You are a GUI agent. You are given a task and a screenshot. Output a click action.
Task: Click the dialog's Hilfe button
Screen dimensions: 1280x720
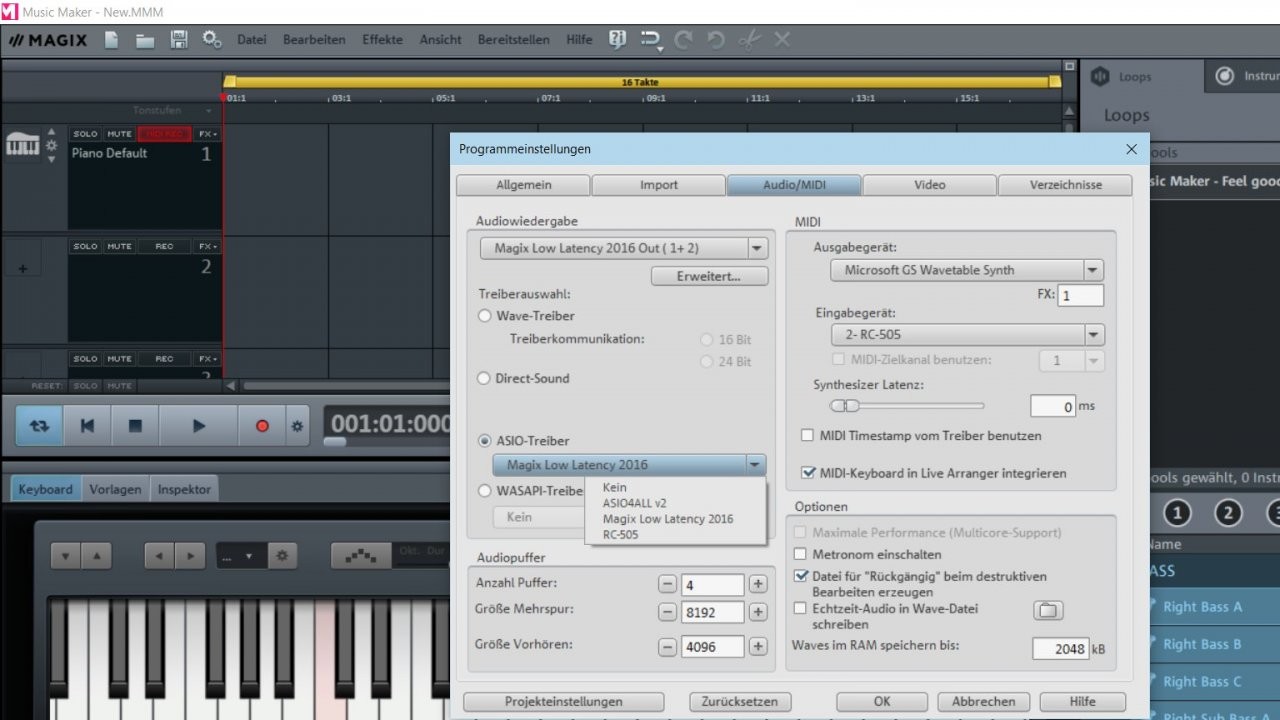click(x=1083, y=702)
